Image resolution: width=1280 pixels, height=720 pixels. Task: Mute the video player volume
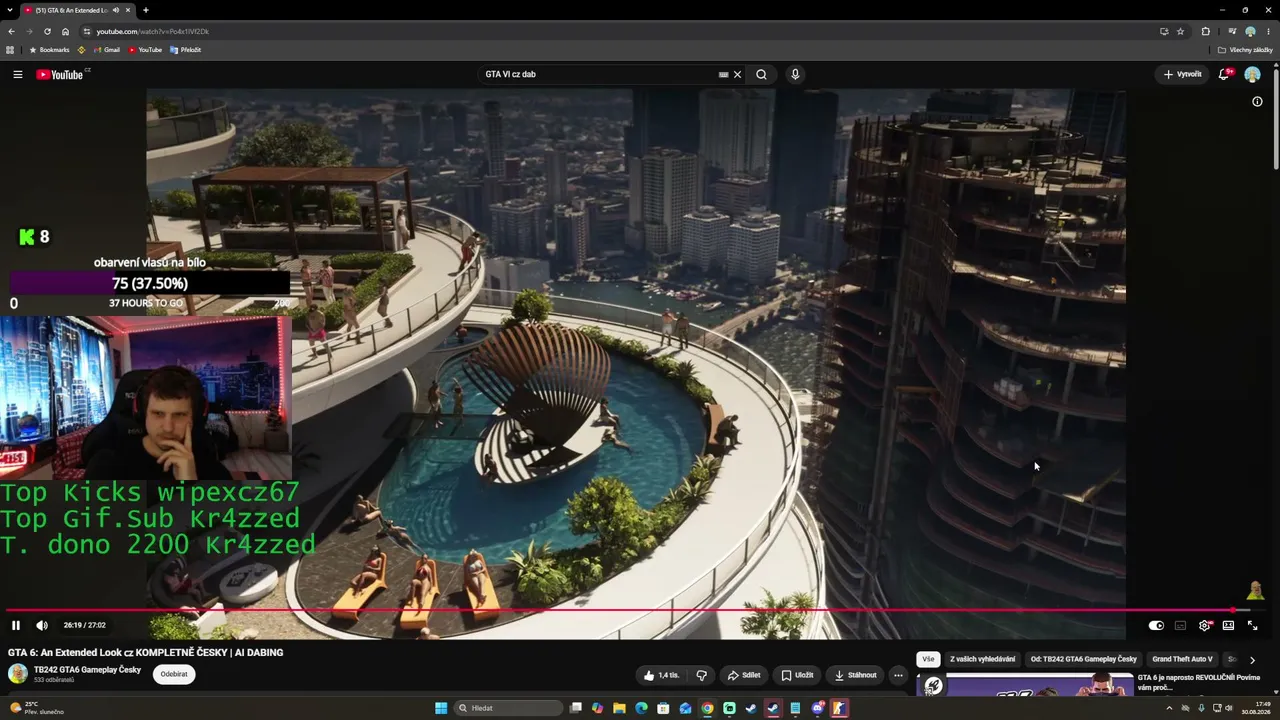pos(42,625)
